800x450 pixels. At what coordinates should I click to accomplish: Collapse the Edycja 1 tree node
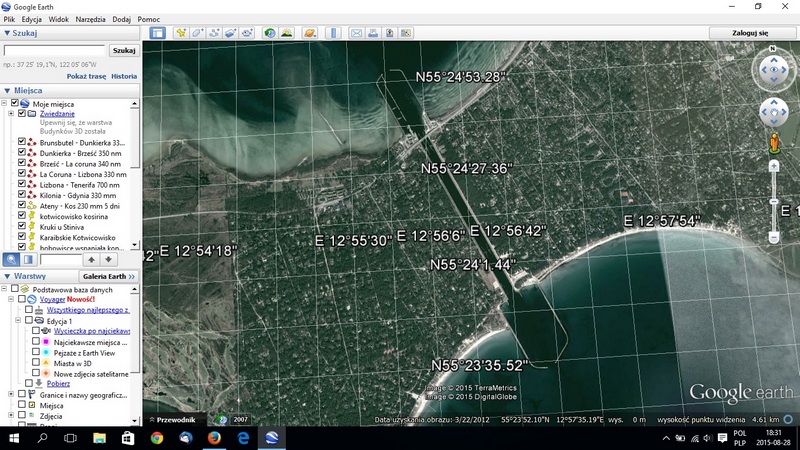[x=18, y=320]
